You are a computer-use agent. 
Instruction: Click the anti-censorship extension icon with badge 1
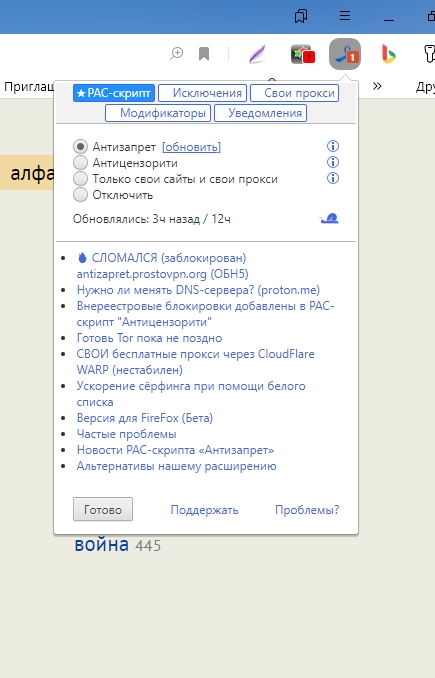[345, 54]
